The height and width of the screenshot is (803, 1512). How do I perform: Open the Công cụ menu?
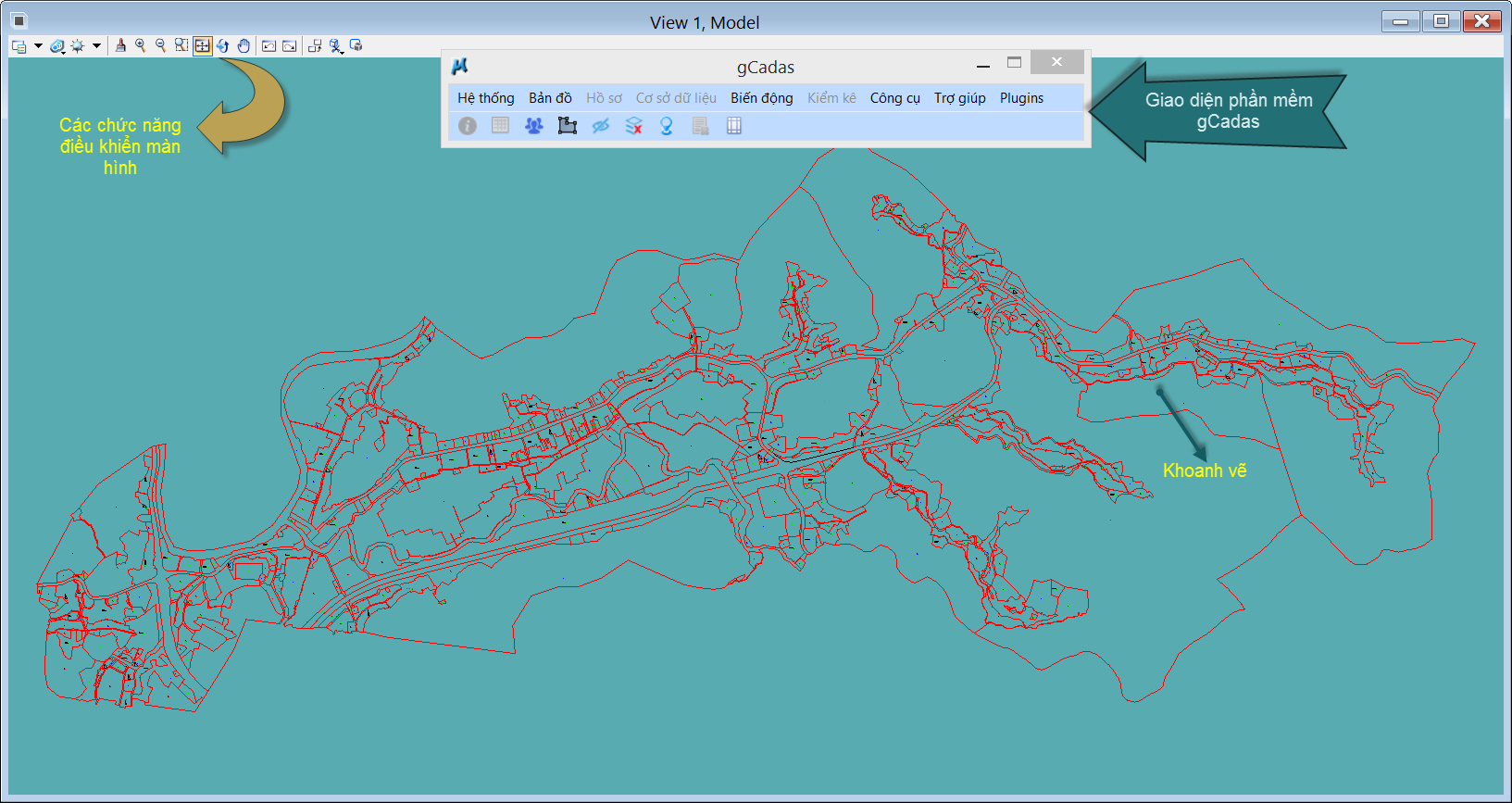tap(894, 98)
